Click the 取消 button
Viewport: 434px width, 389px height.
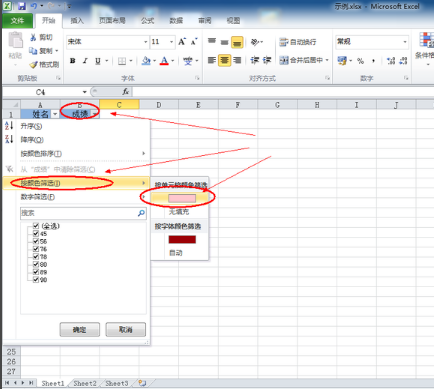126,330
